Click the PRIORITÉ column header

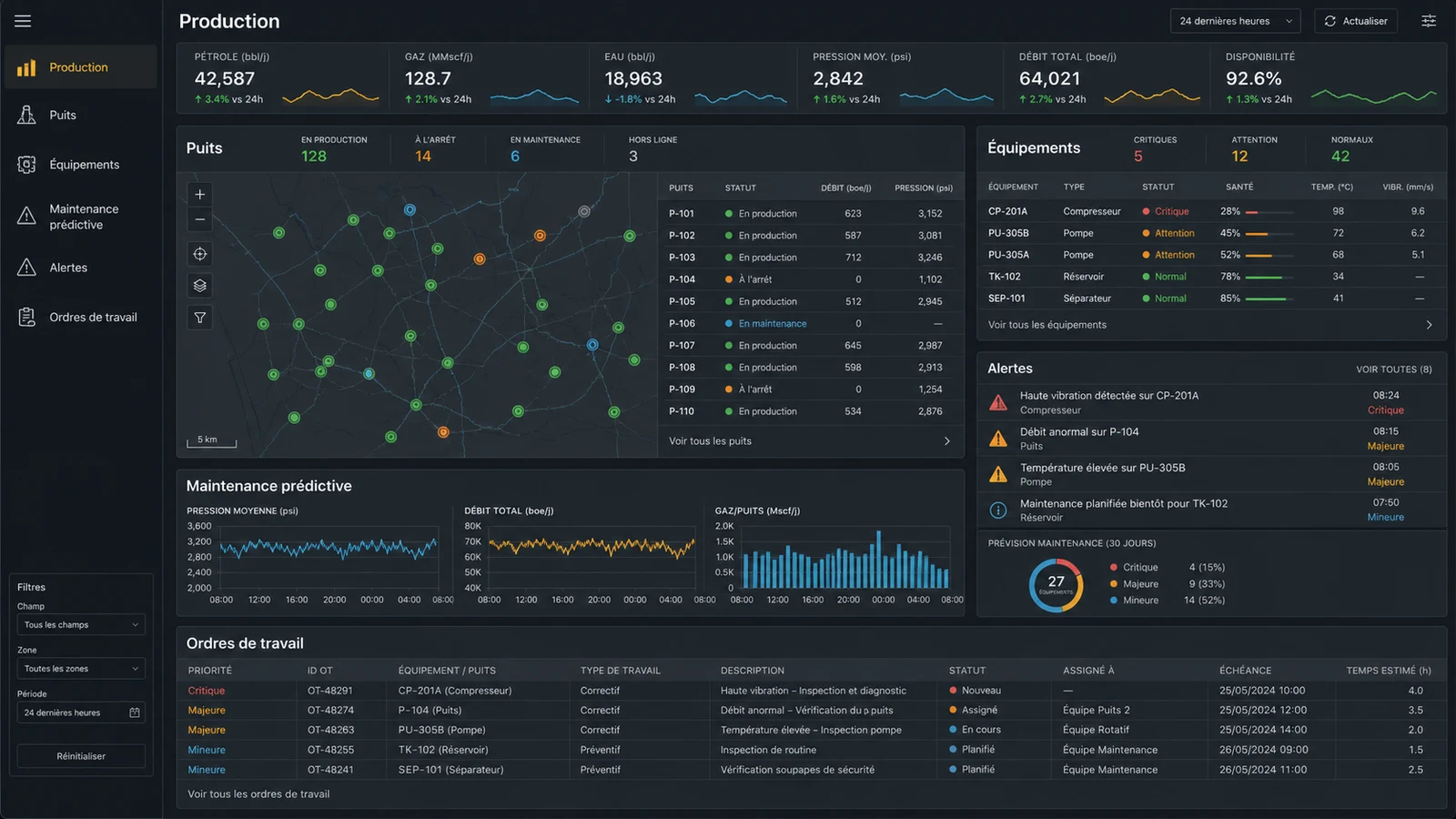pyautogui.click(x=210, y=671)
